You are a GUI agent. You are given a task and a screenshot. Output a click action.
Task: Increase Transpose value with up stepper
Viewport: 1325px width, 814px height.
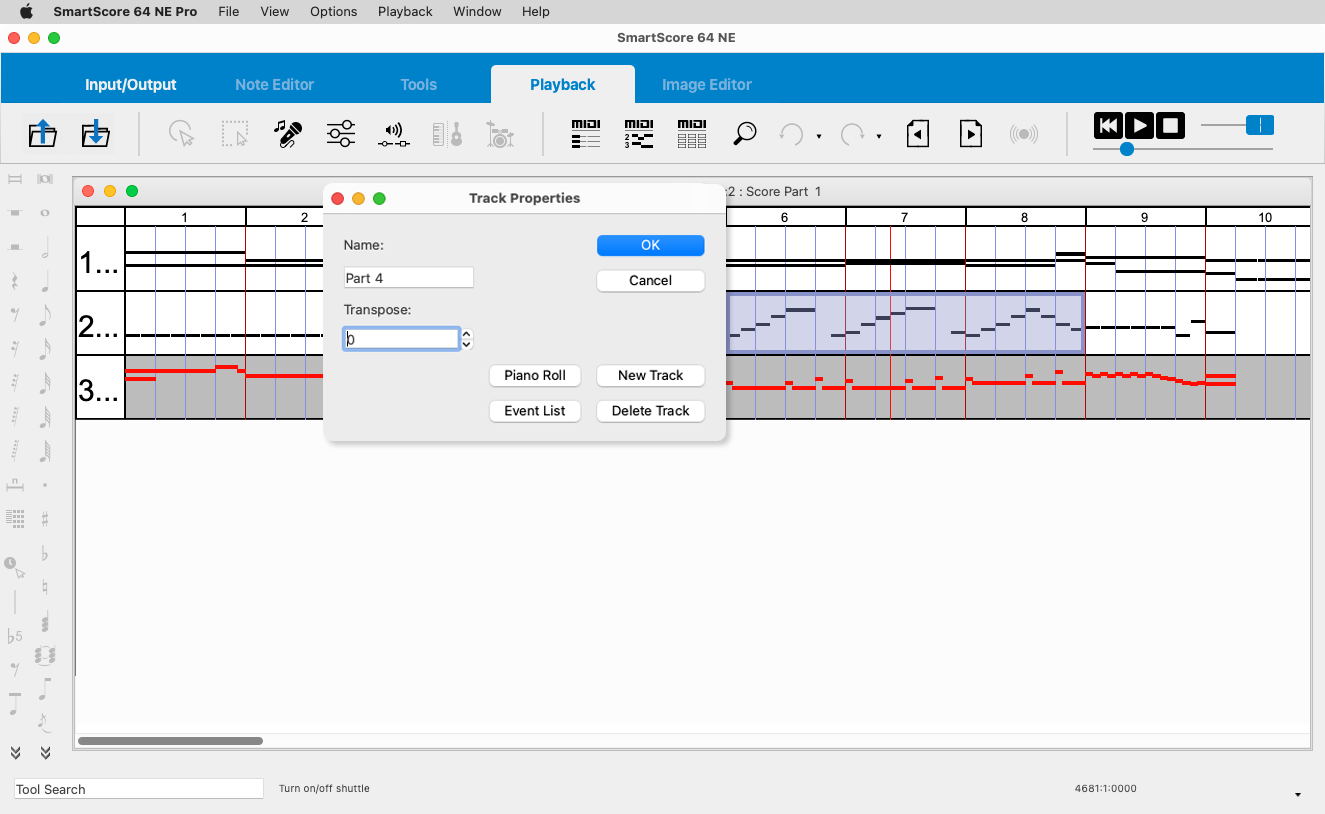[466, 334]
